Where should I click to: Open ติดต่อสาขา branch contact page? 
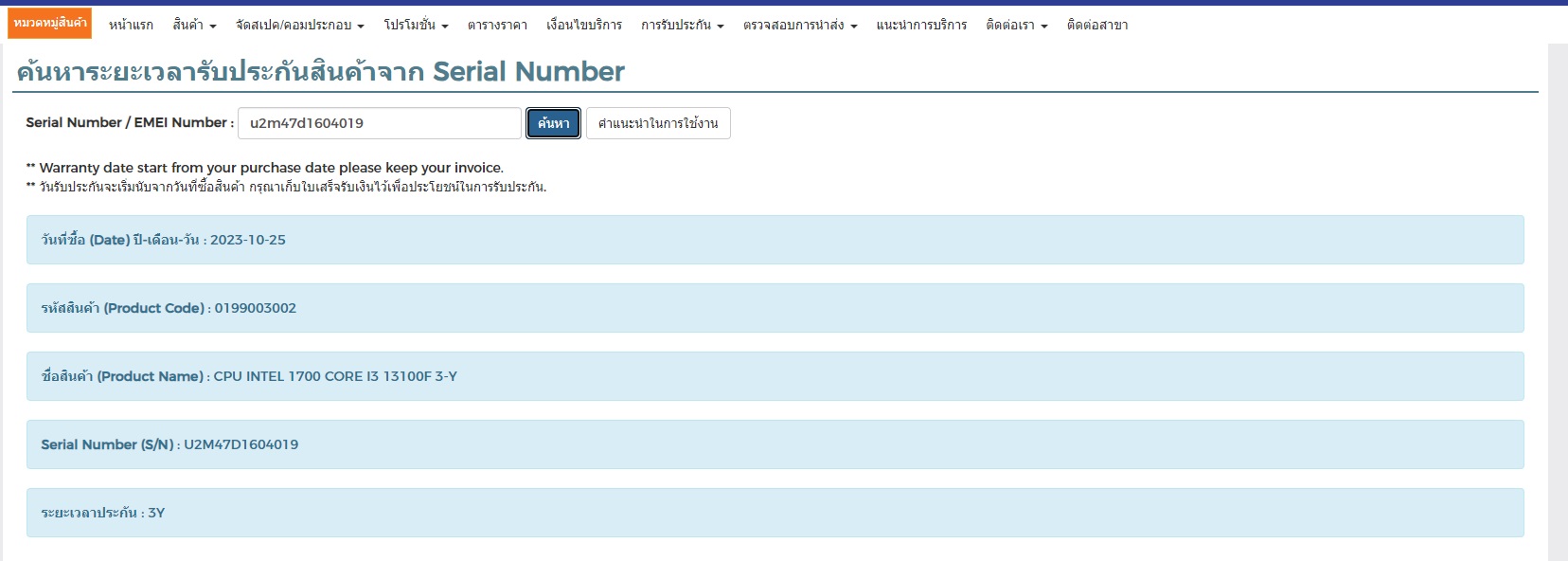pyautogui.click(x=1097, y=25)
